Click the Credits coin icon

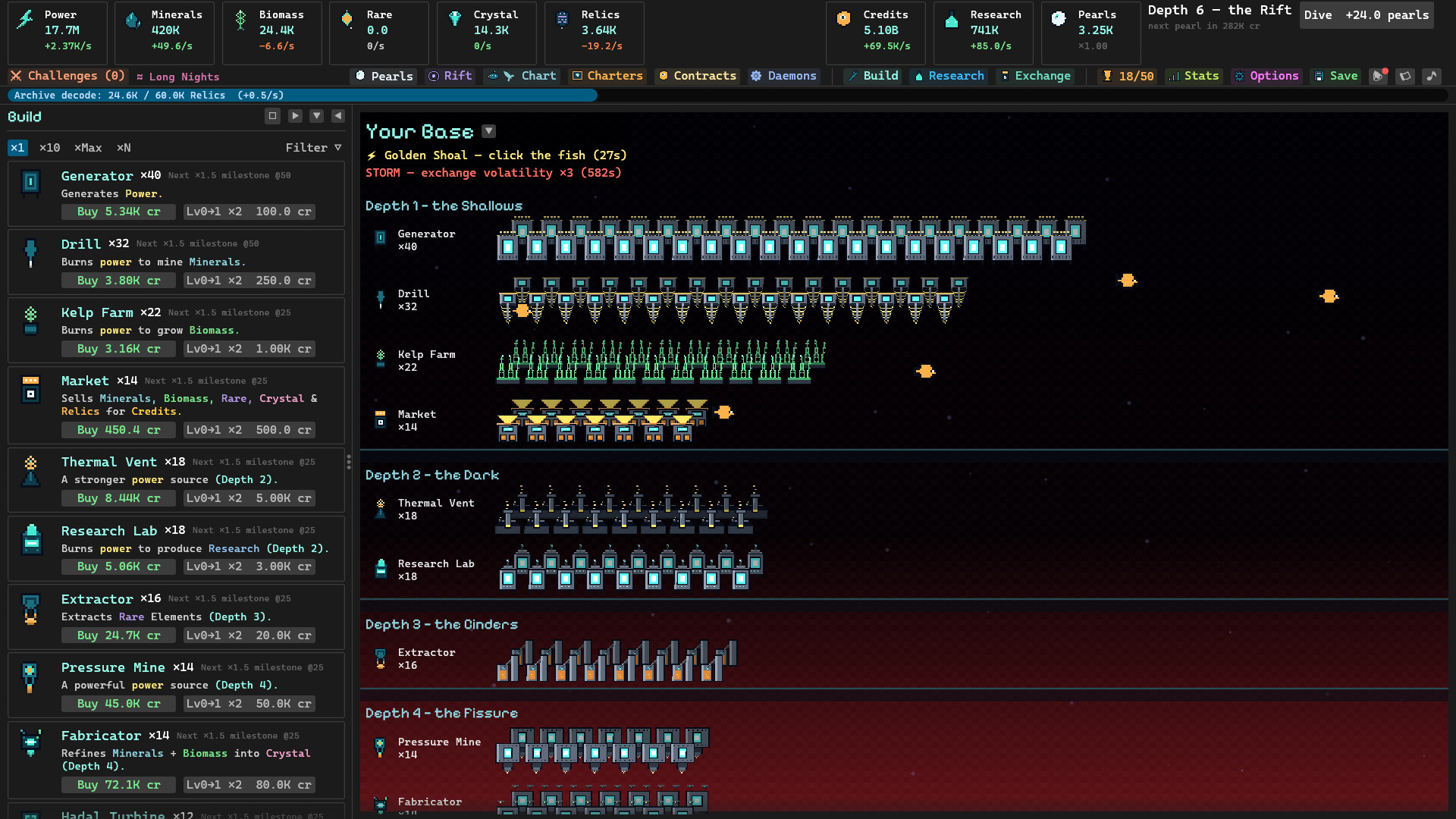(843, 19)
